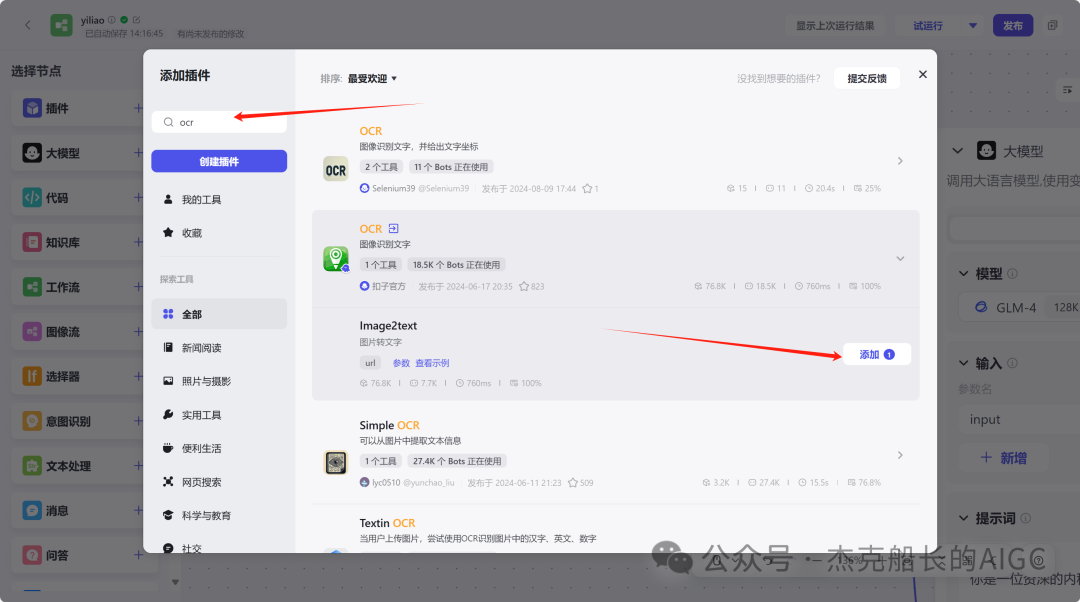
Task: Click the 试运行 button
Action: coord(928,25)
